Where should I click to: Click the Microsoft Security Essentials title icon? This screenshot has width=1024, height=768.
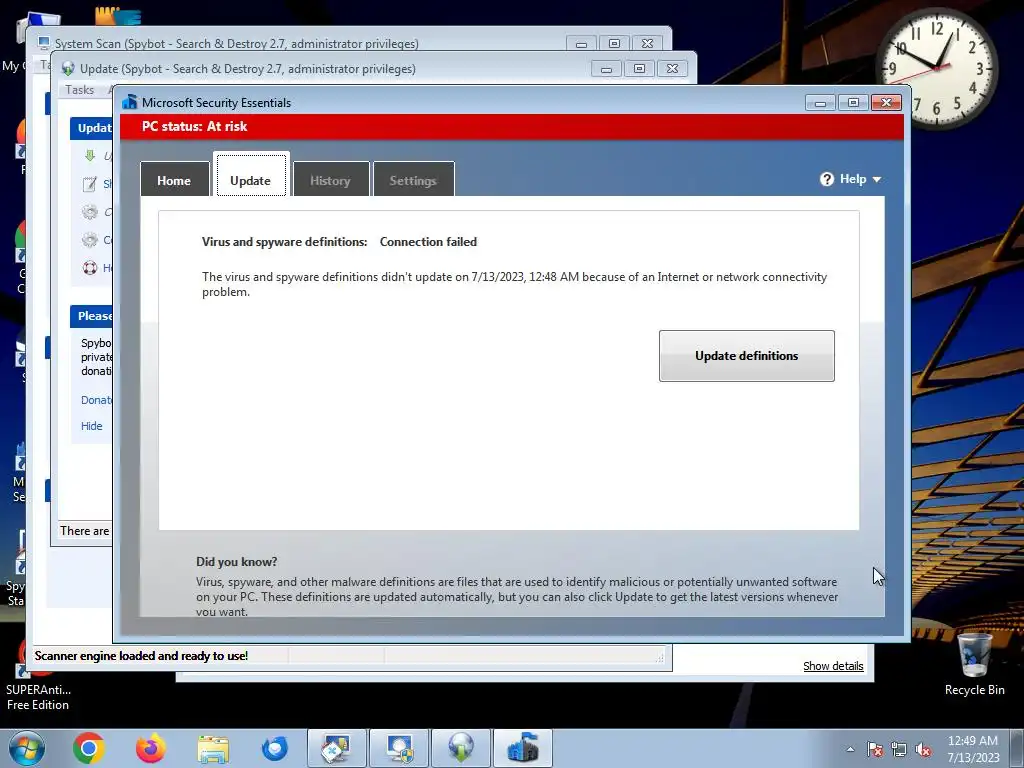pyautogui.click(x=129, y=102)
